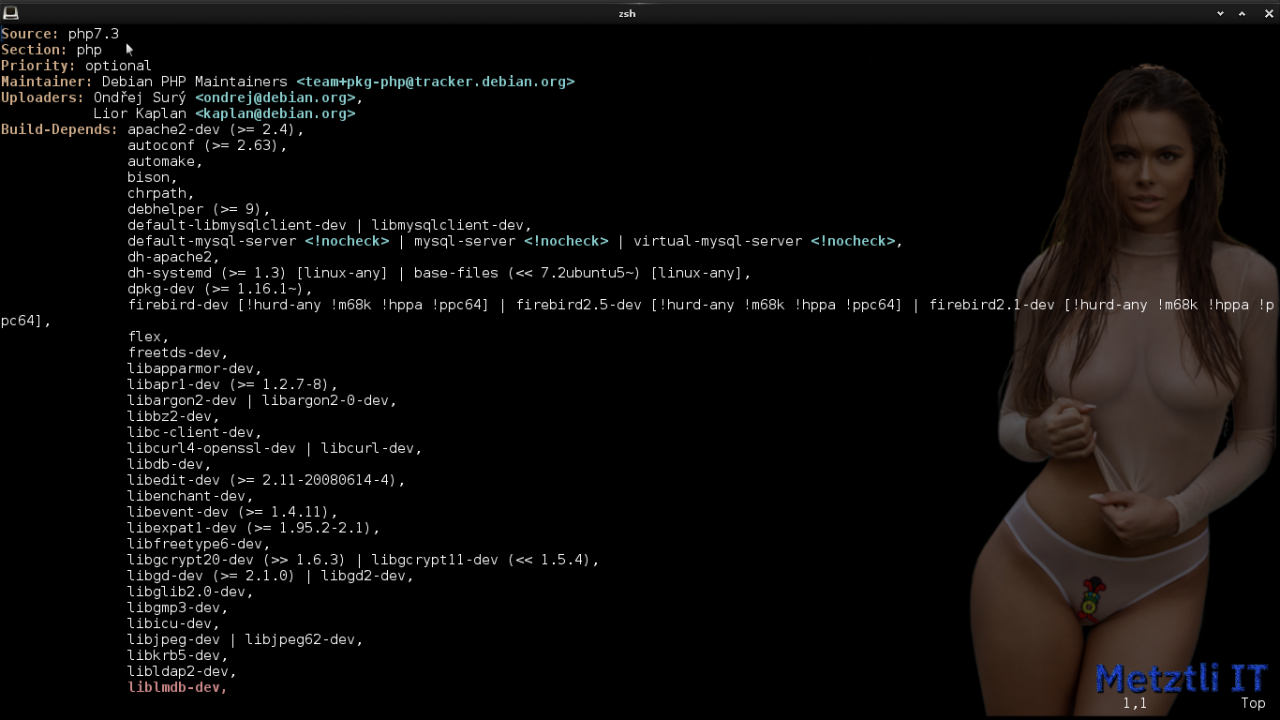
Task: Click the 'libglib2.0-dev,' line
Action: 190,594
